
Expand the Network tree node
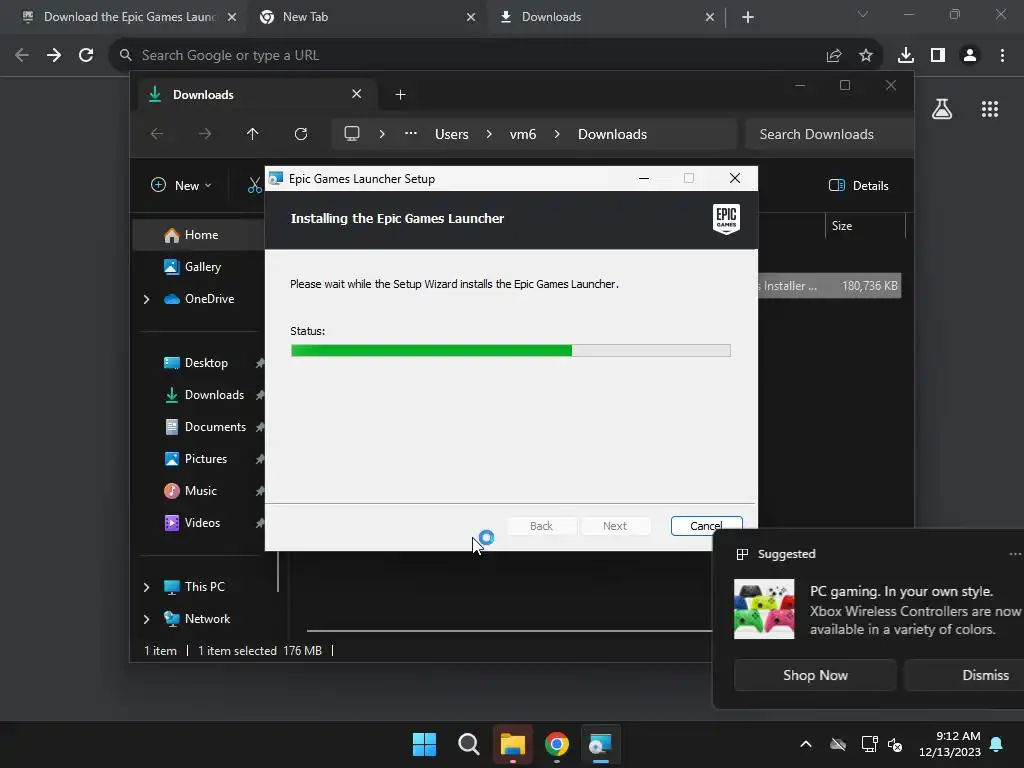click(x=146, y=619)
